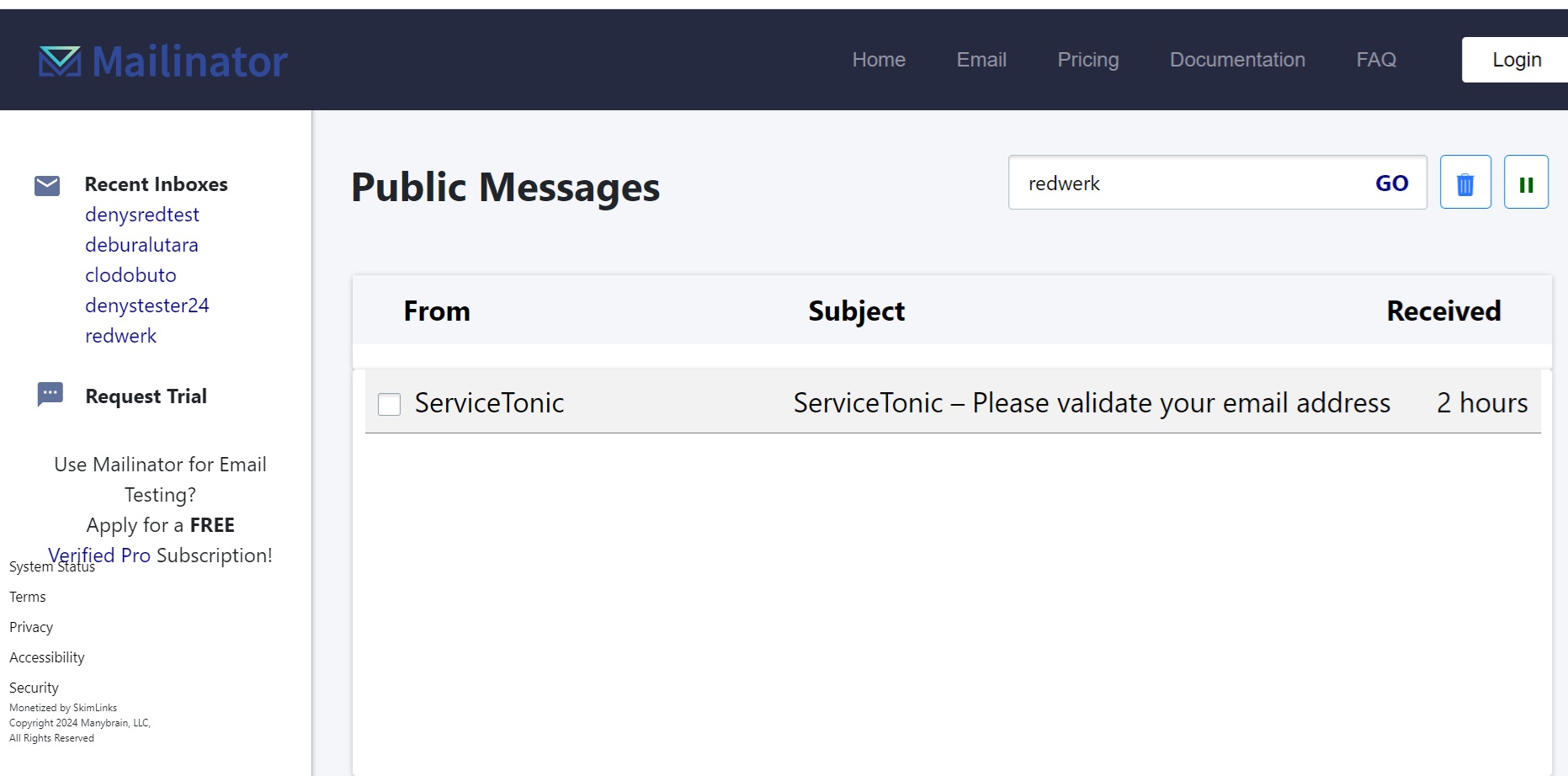Screen dimensions: 1568x776
Task: Click the From column header
Action: click(437, 311)
